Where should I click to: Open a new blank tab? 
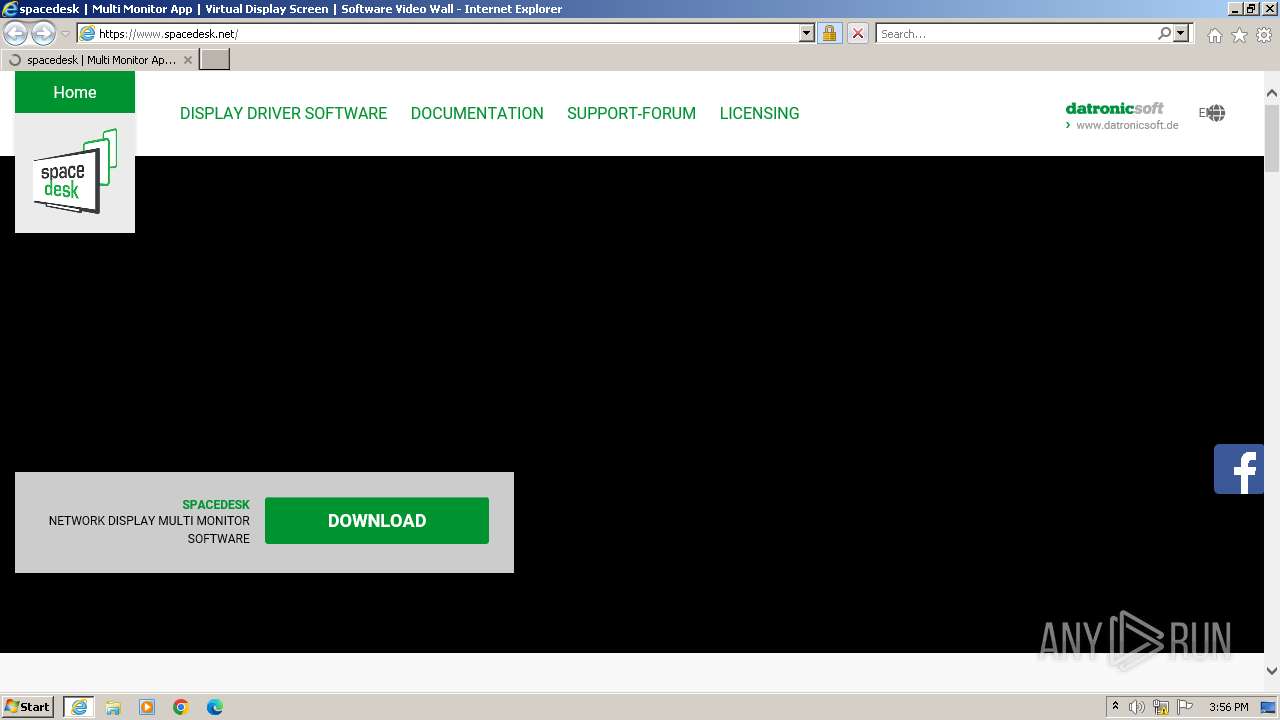[215, 60]
